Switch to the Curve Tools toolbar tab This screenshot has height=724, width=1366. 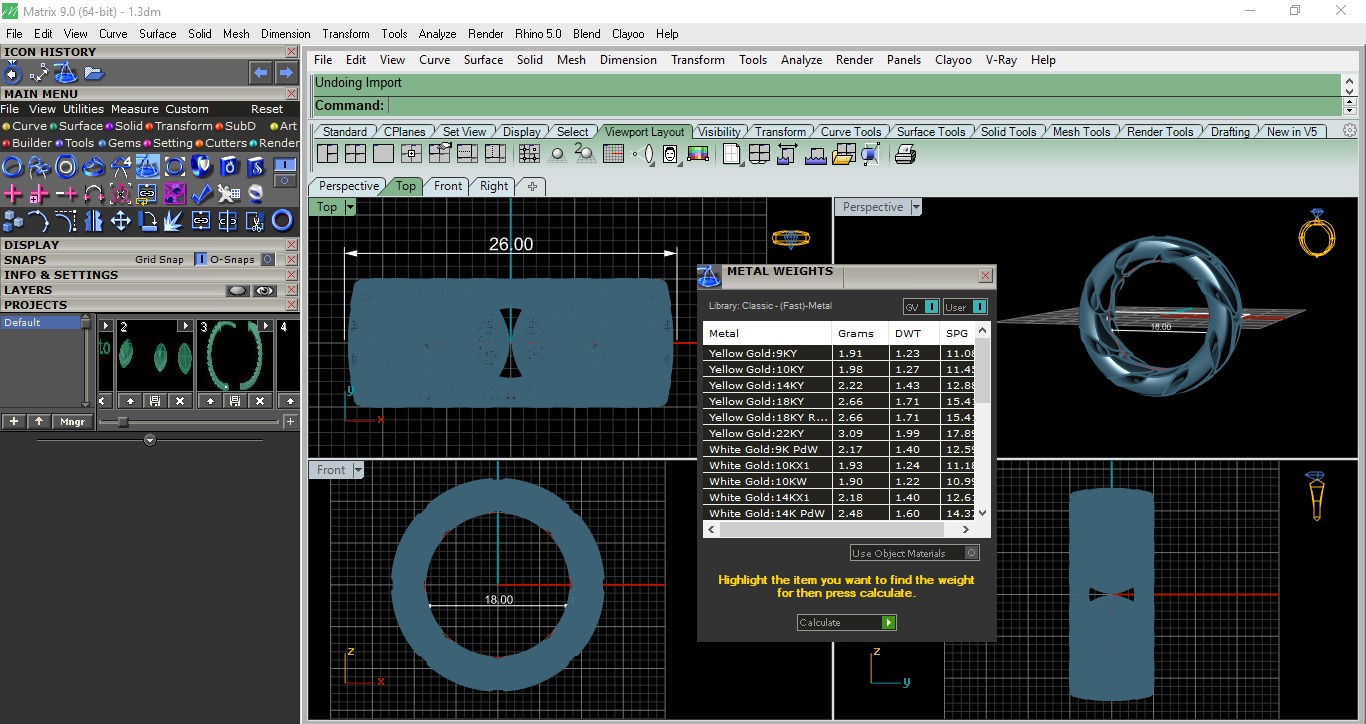851,132
